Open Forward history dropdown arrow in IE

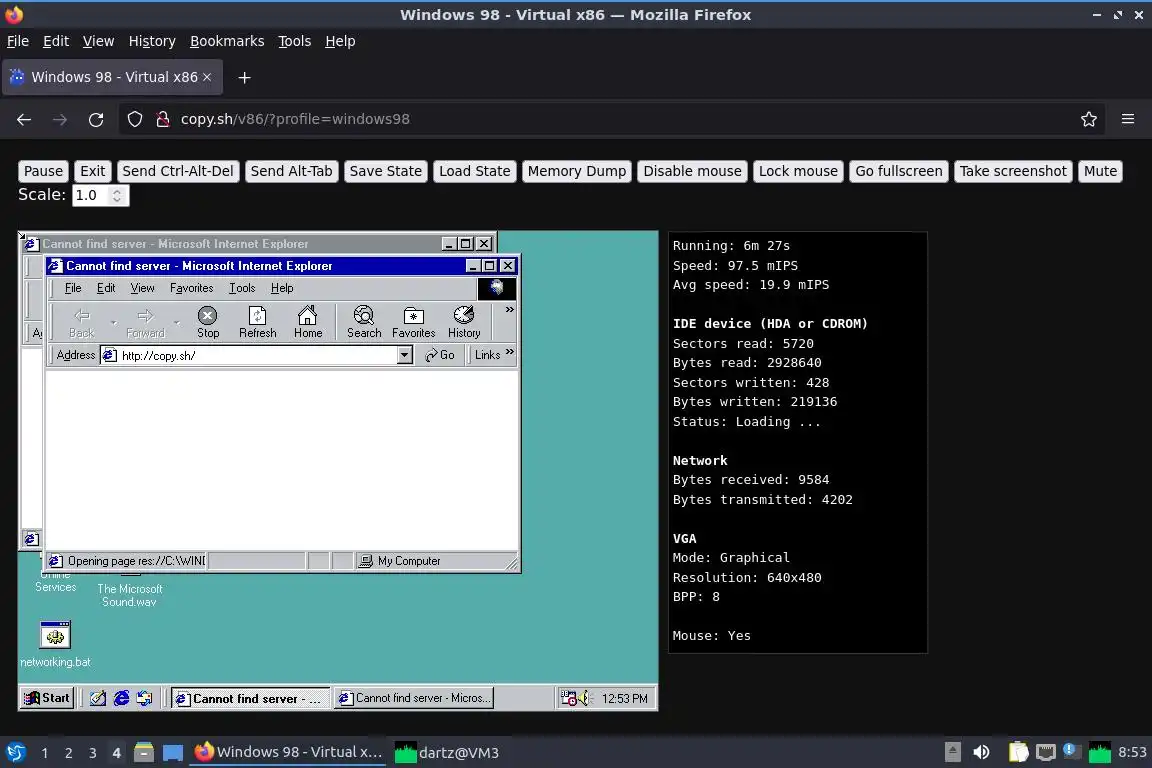point(177,323)
